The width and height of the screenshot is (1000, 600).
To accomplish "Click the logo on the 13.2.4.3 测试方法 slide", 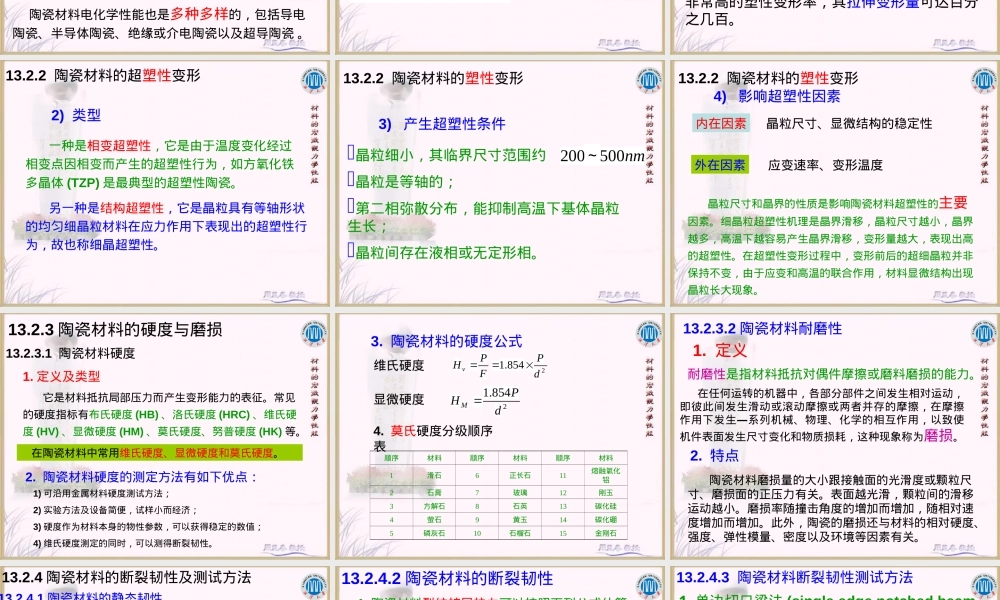I will point(983,587).
